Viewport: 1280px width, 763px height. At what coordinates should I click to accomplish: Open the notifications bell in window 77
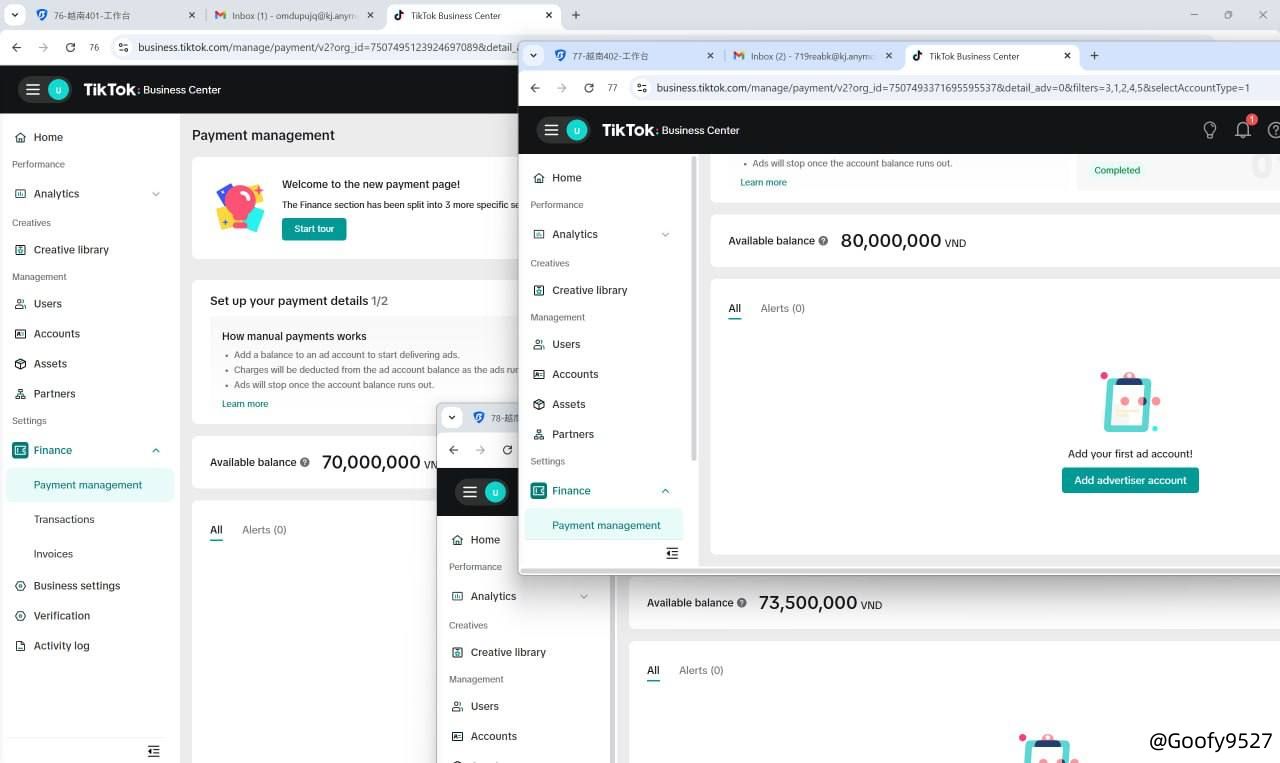[x=1243, y=130]
